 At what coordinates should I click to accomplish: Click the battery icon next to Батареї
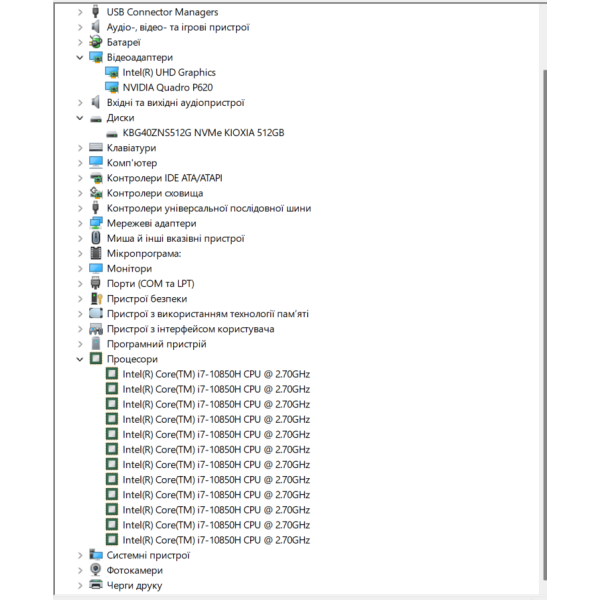(x=96, y=42)
